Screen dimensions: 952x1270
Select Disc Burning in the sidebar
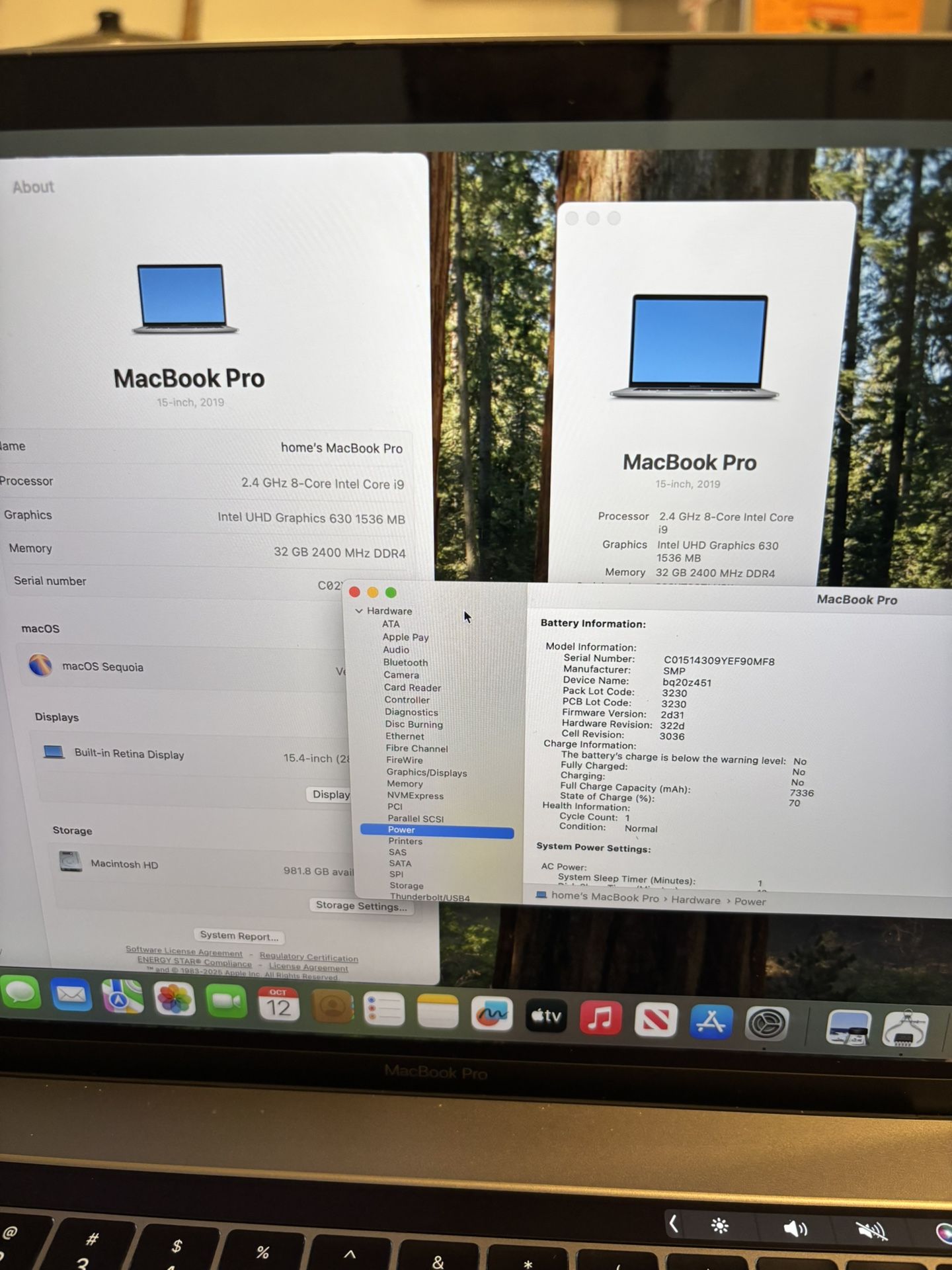tap(414, 724)
